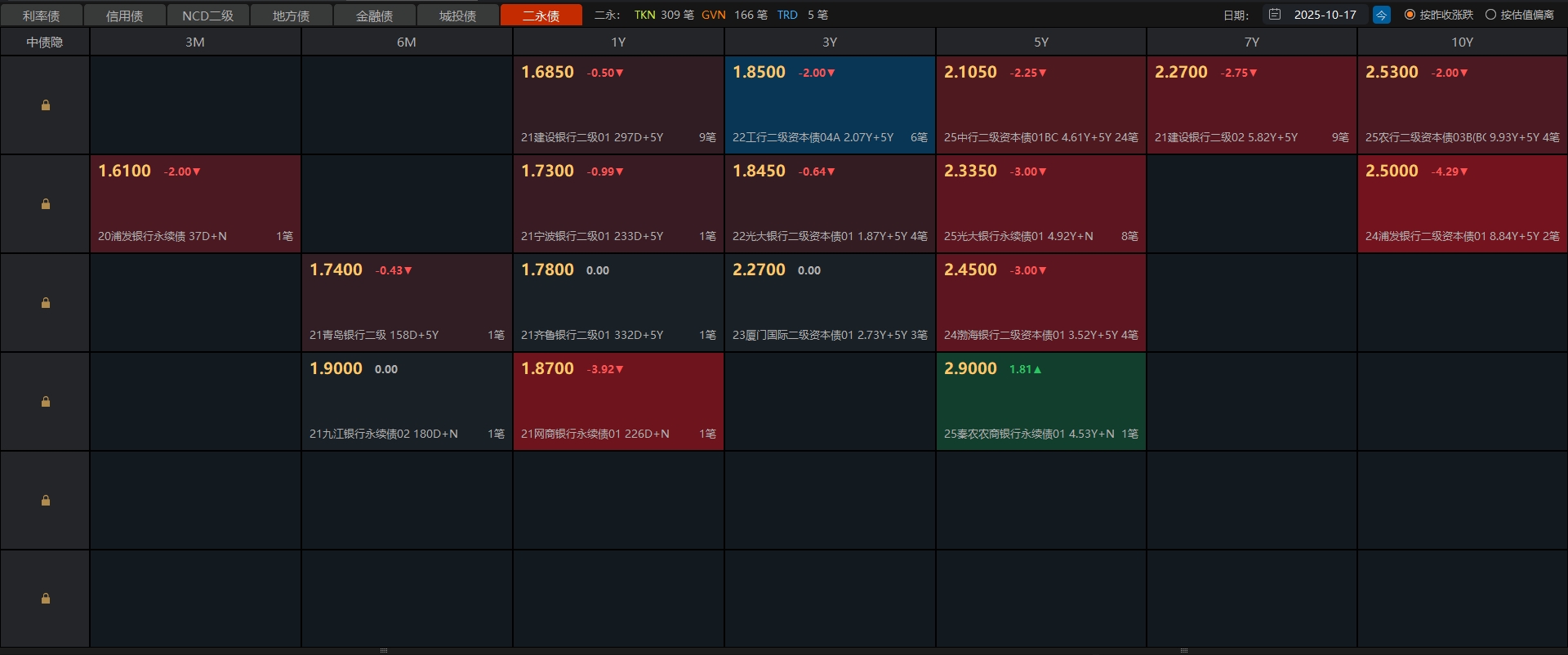This screenshot has width=1568, height=655.
Task: Open the 利率债 tab
Action: tap(41, 16)
